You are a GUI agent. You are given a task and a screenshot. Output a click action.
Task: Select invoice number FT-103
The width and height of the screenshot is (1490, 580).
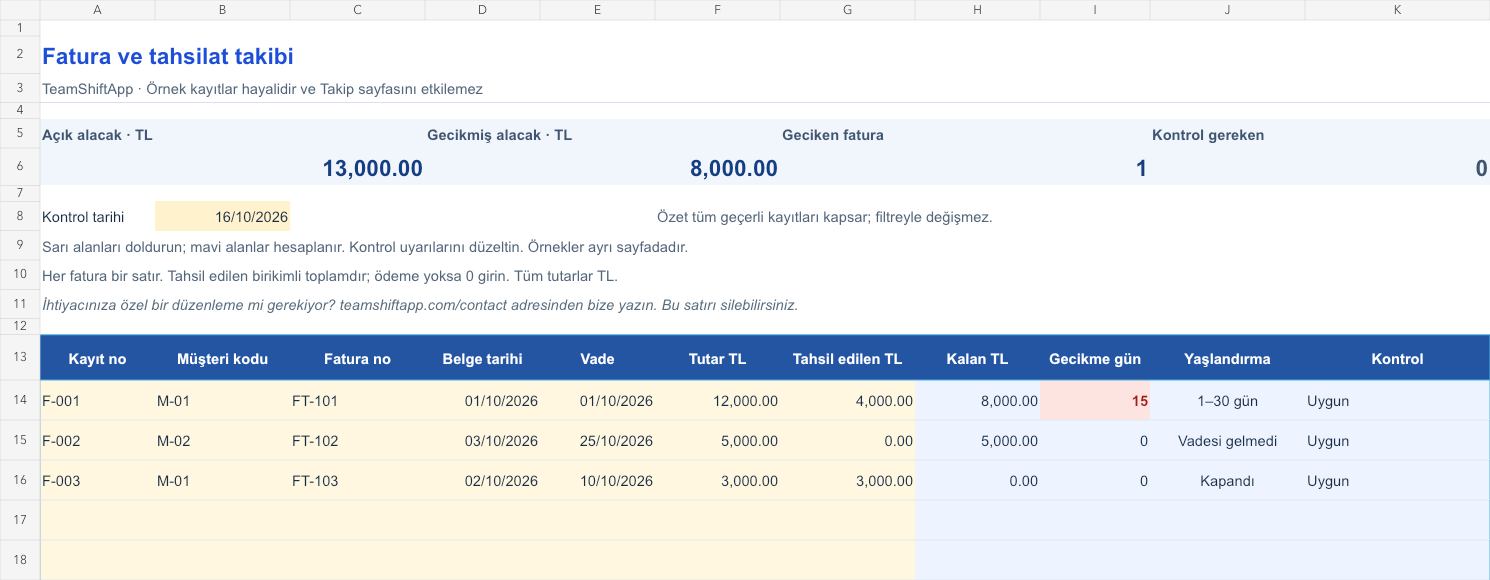coord(357,481)
